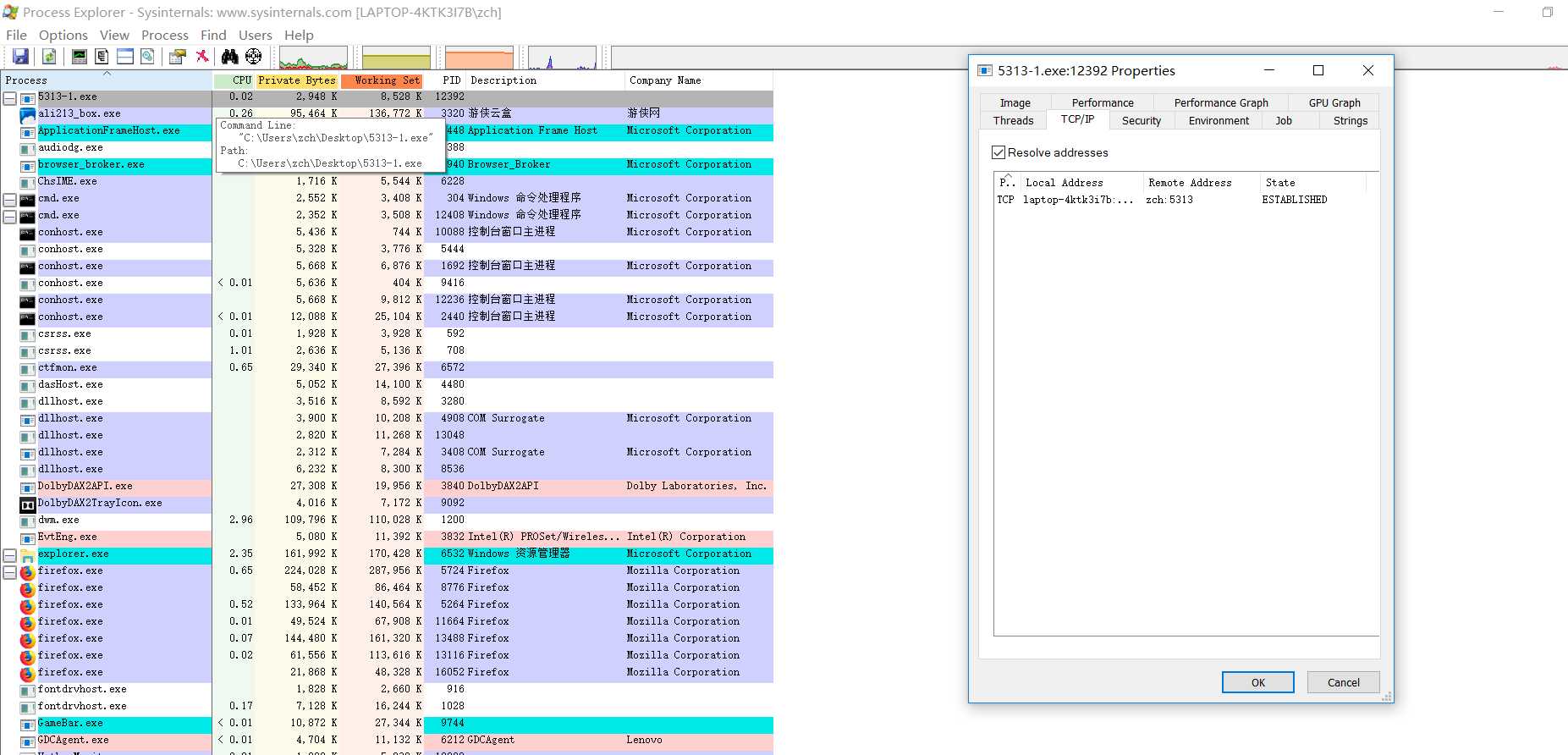Viewport: 1568px width, 755px height.
Task: Collapse the cmd.exe node for PID 304
Action: point(10,200)
